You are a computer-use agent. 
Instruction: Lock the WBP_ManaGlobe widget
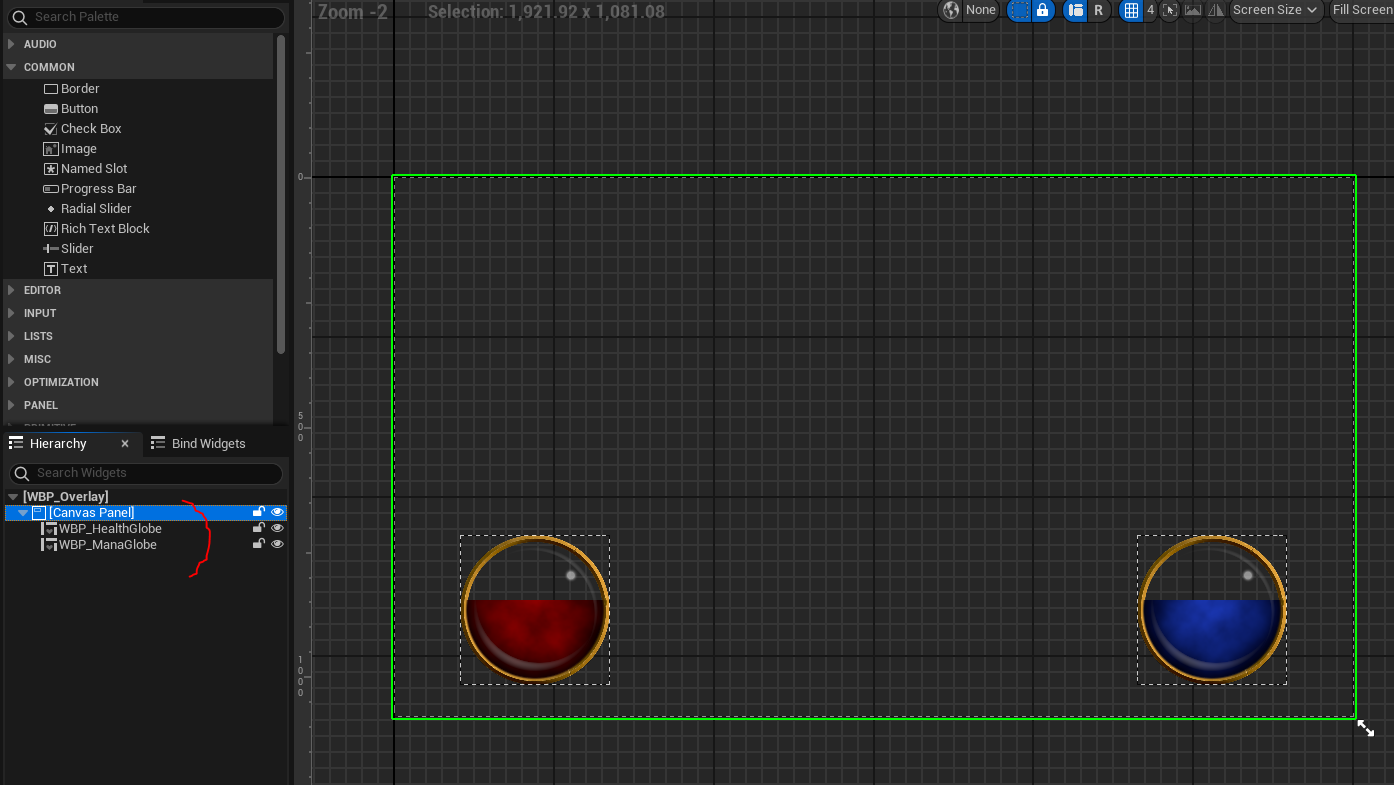(259, 544)
